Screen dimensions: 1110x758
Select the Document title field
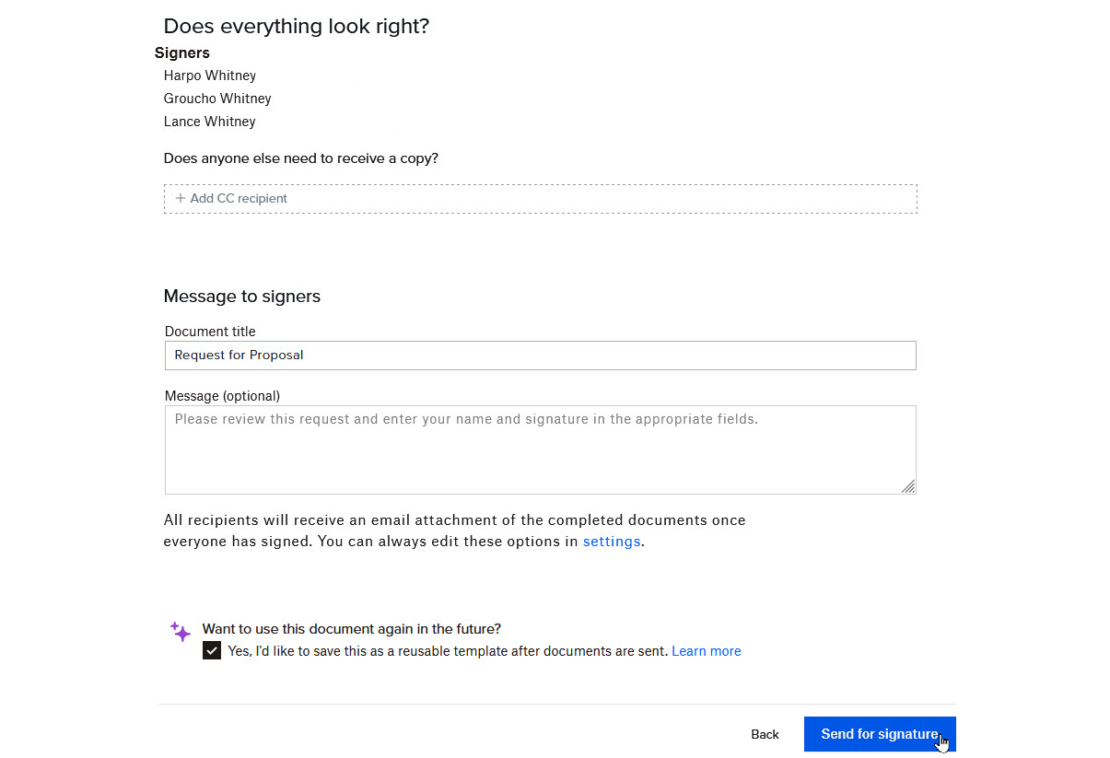click(x=540, y=355)
